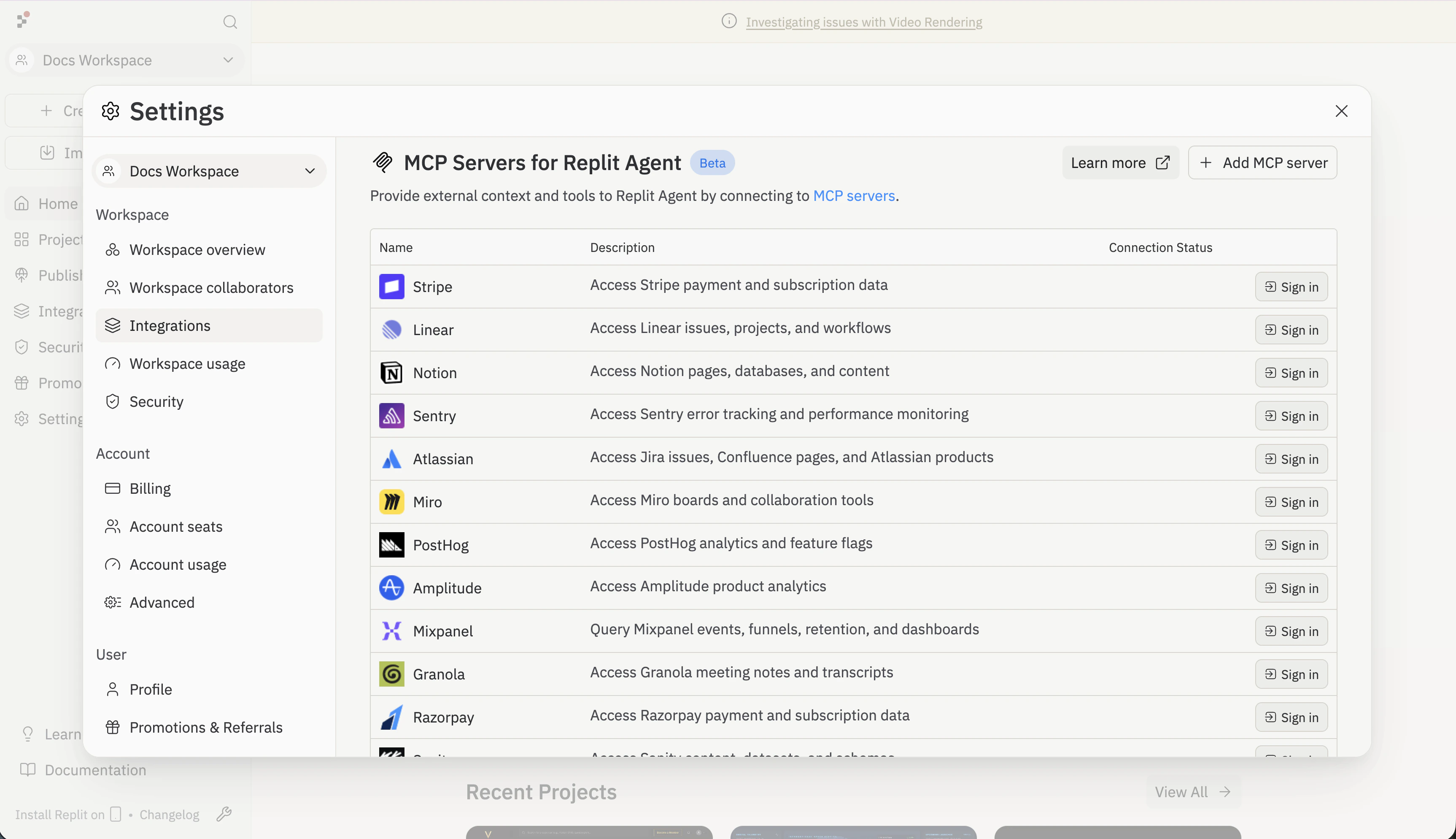Click the Amplitude logo icon

pyautogui.click(x=391, y=588)
